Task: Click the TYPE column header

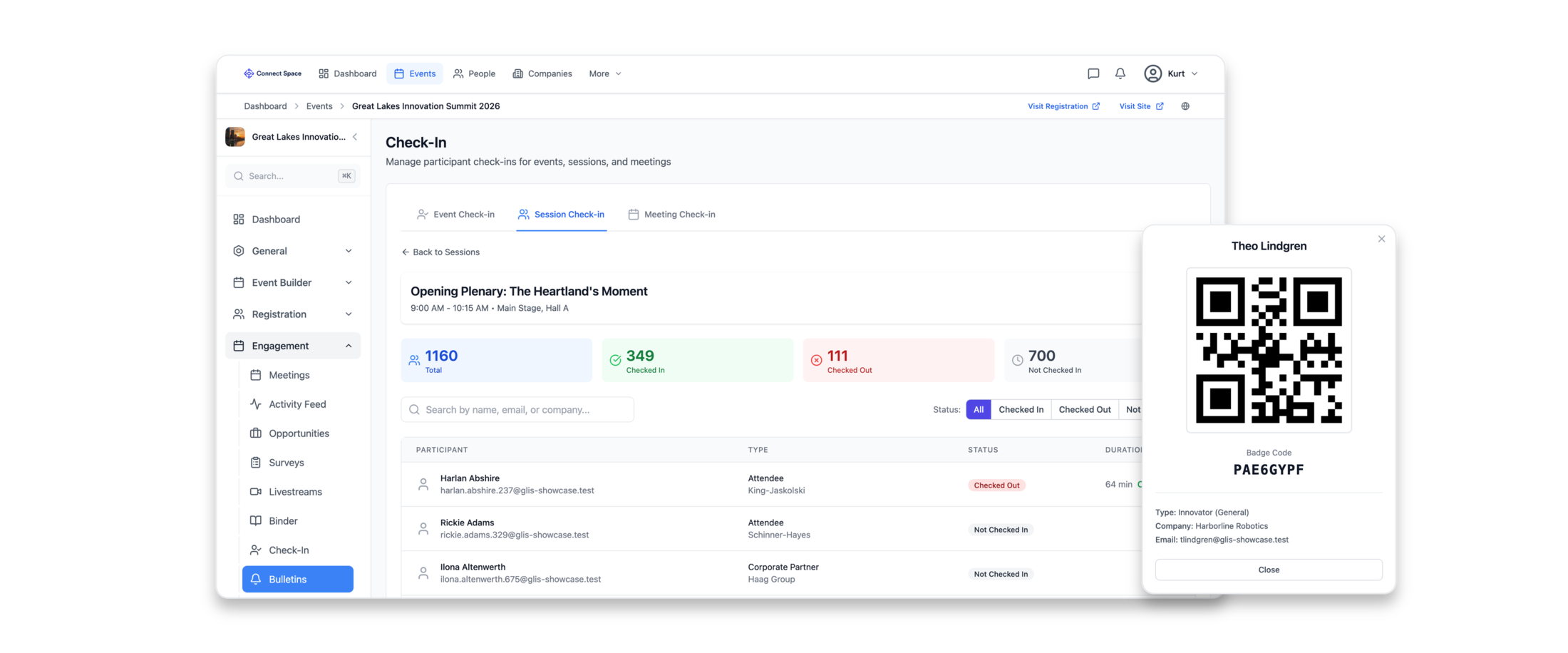Action: 758,450
